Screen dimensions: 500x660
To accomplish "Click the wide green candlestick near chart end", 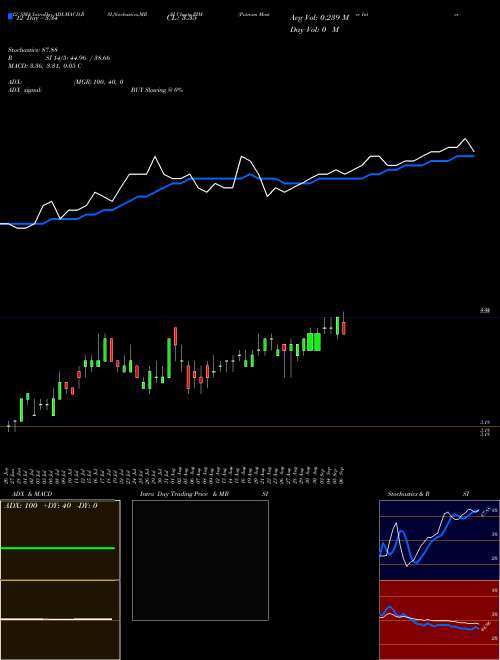I will [314, 342].
